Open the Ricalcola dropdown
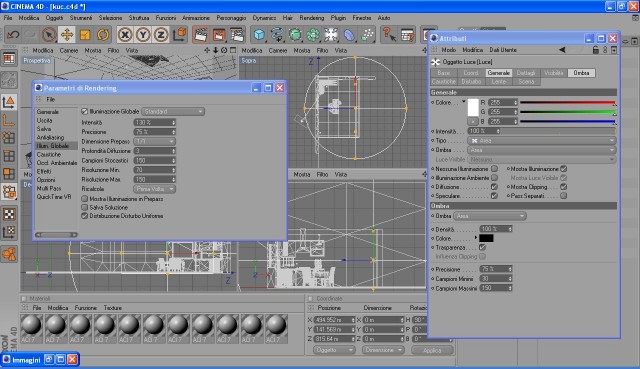This screenshot has width=640, height=369. point(154,189)
